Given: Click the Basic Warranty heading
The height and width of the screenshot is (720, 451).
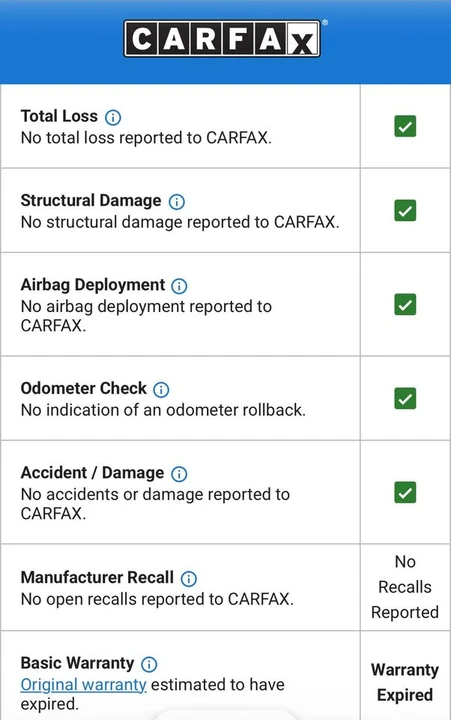Looking at the screenshot, I should 77,663.
